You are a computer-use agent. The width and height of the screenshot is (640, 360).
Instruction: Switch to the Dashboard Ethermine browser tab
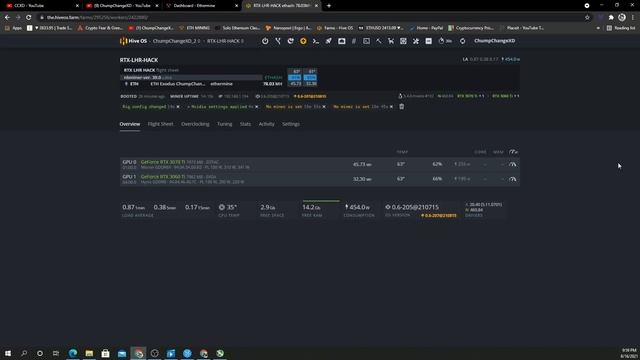click(202, 6)
